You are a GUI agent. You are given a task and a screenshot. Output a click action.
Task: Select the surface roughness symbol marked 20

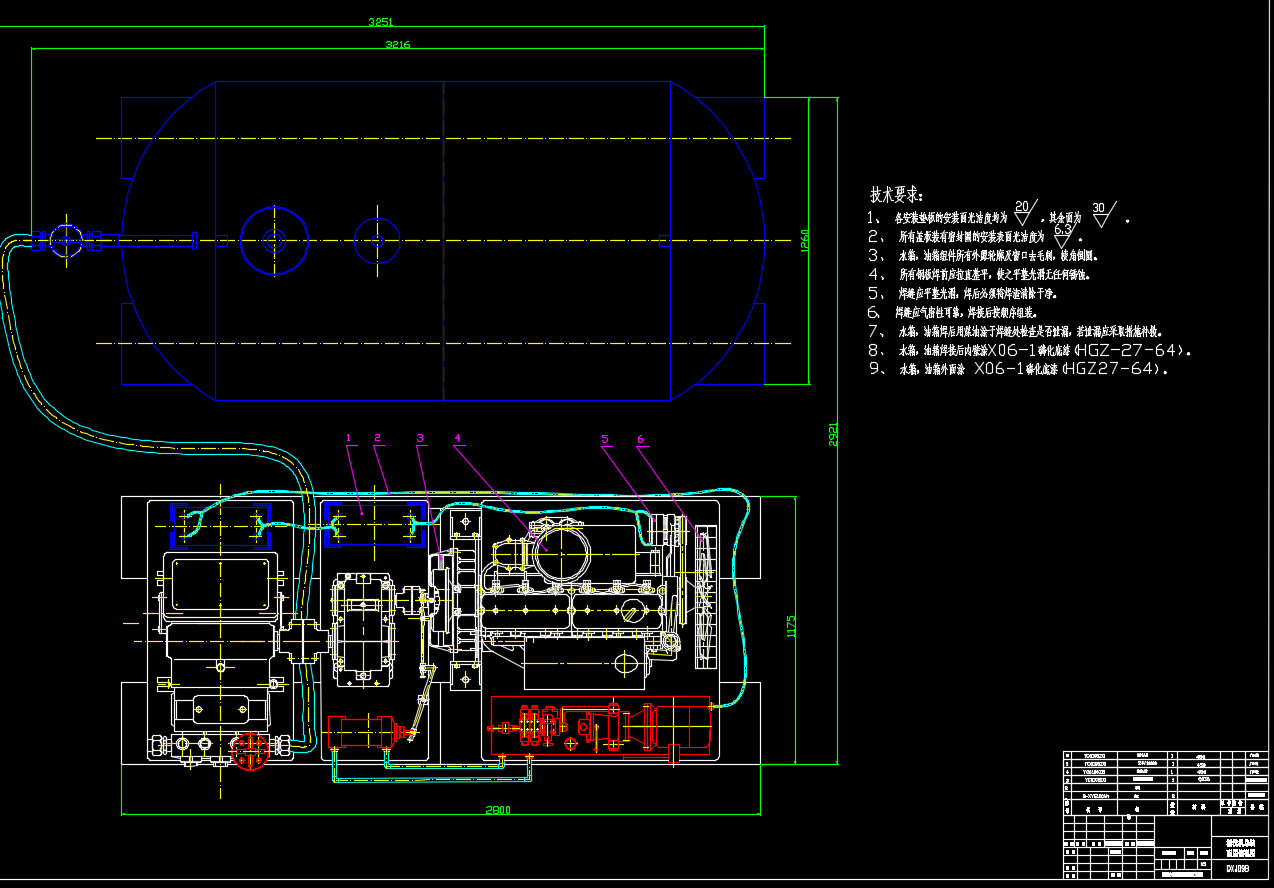pos(1022,212)
